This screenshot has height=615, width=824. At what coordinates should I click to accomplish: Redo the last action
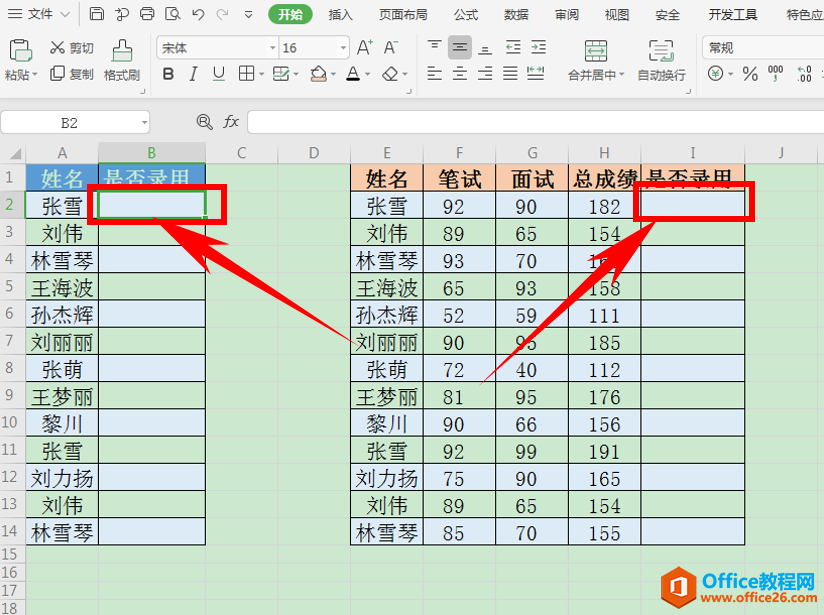click(x=223, y=14)
